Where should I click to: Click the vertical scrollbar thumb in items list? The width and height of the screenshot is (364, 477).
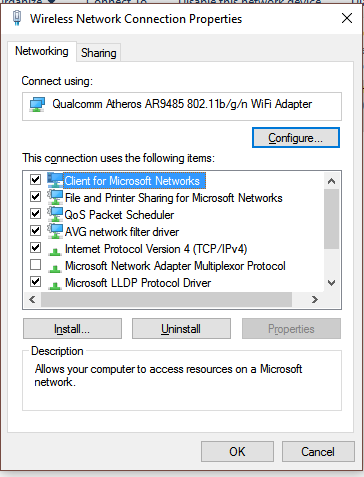pos(331,219)
